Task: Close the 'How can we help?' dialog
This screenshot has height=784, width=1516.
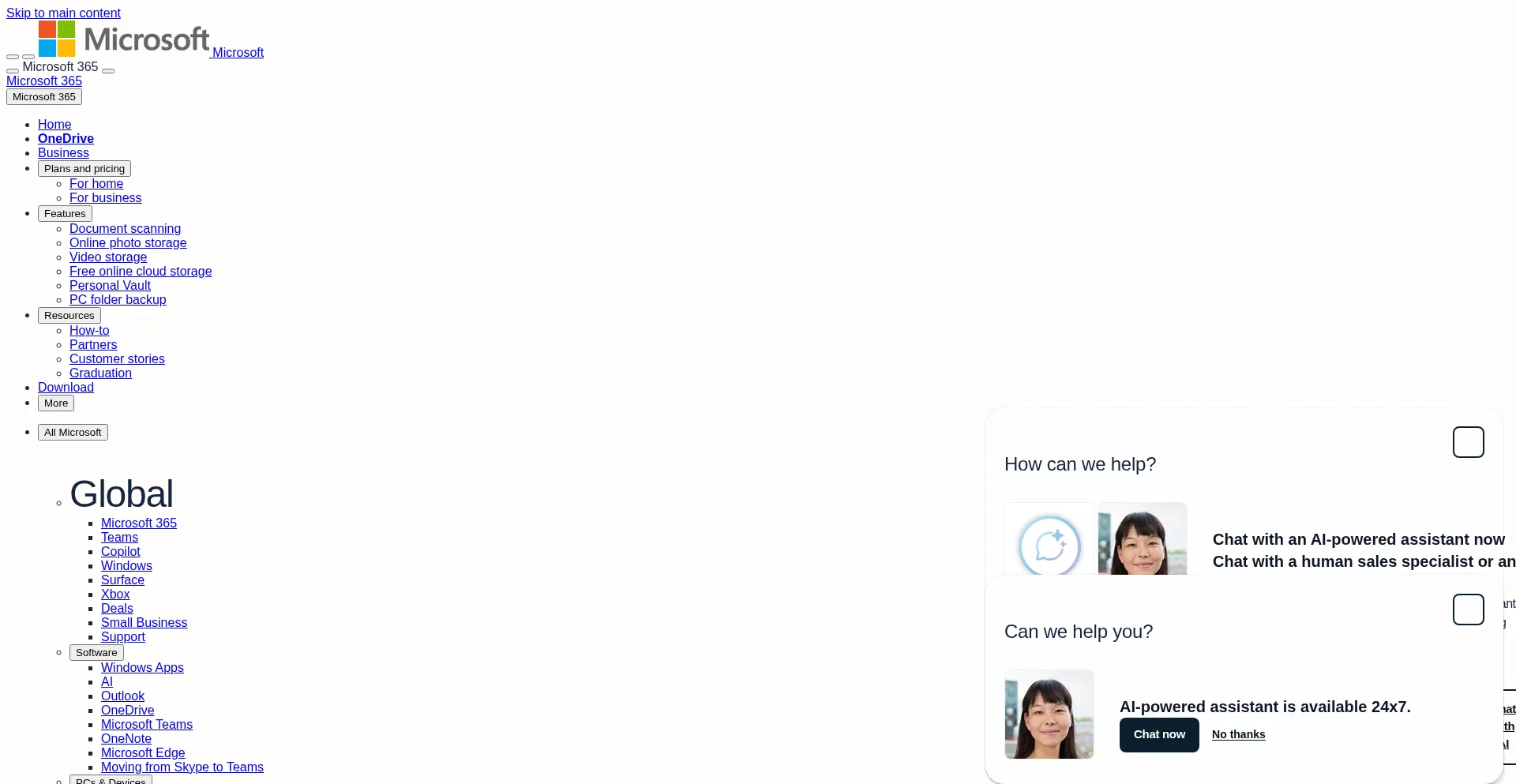Action: [1469, 442]
